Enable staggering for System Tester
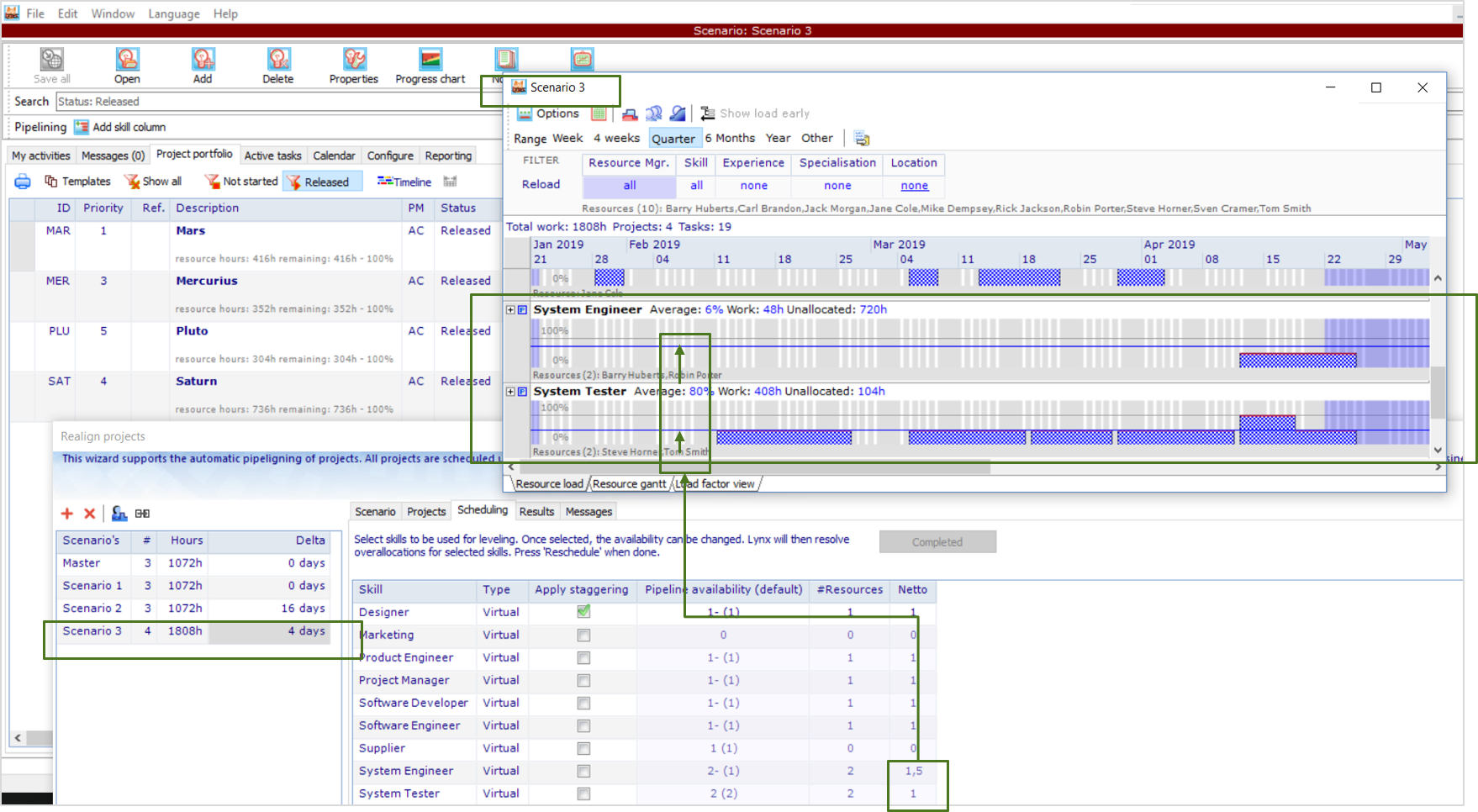Image resolution: width=1478 pixels, height=812 pixels. (583, 794)
